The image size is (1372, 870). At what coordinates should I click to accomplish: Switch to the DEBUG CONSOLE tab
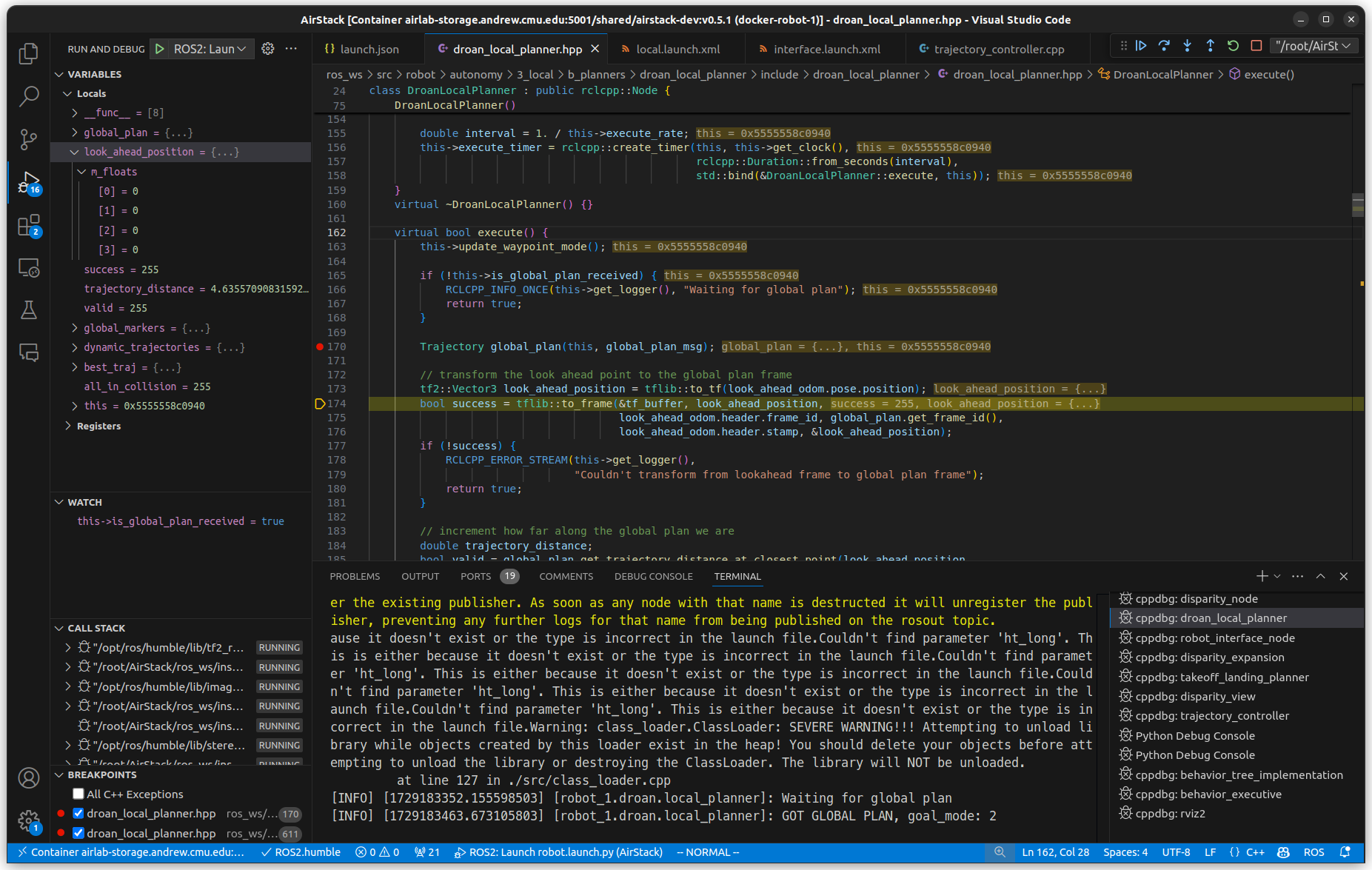point(654,576)
